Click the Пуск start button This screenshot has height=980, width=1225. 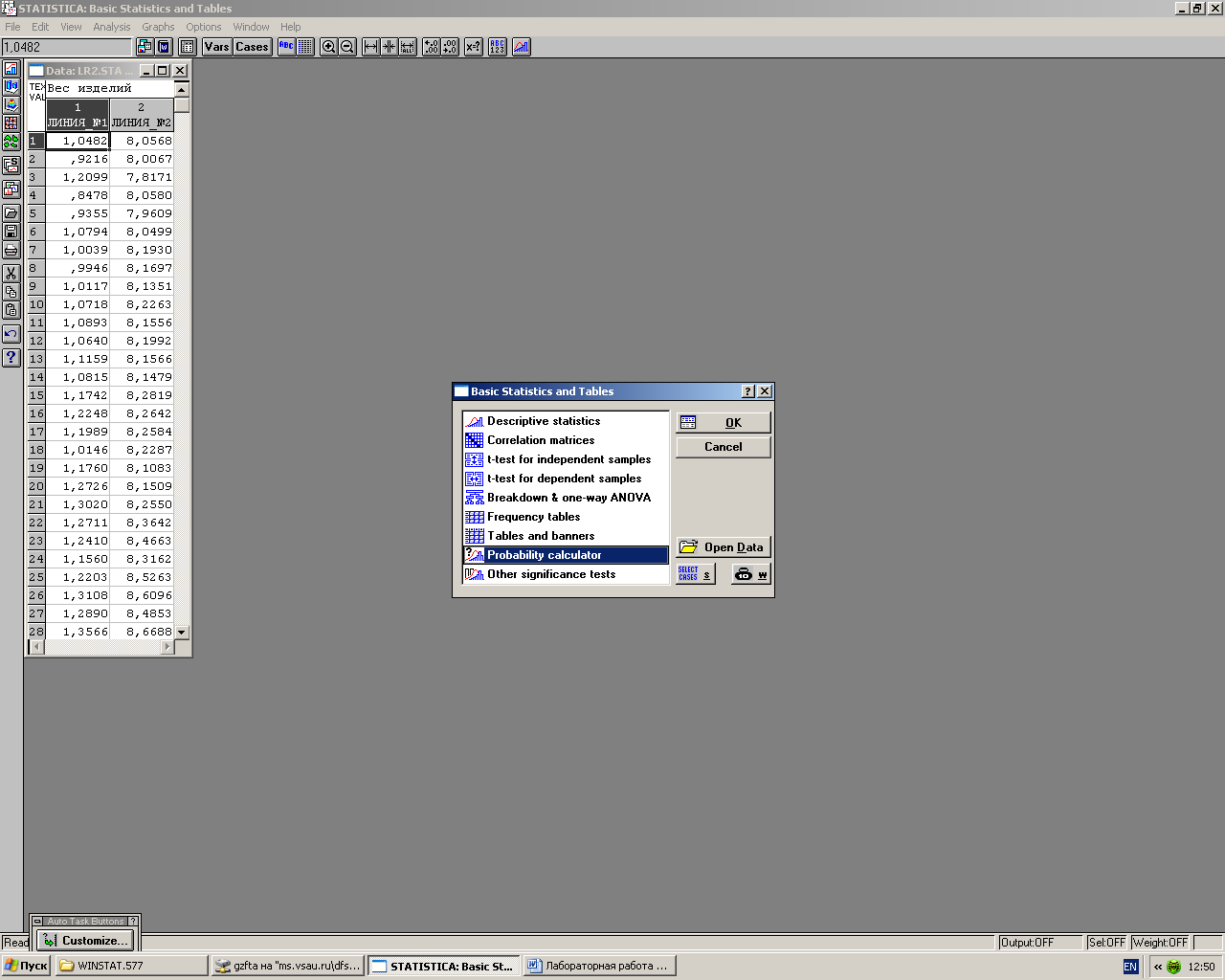click(26, 966)
